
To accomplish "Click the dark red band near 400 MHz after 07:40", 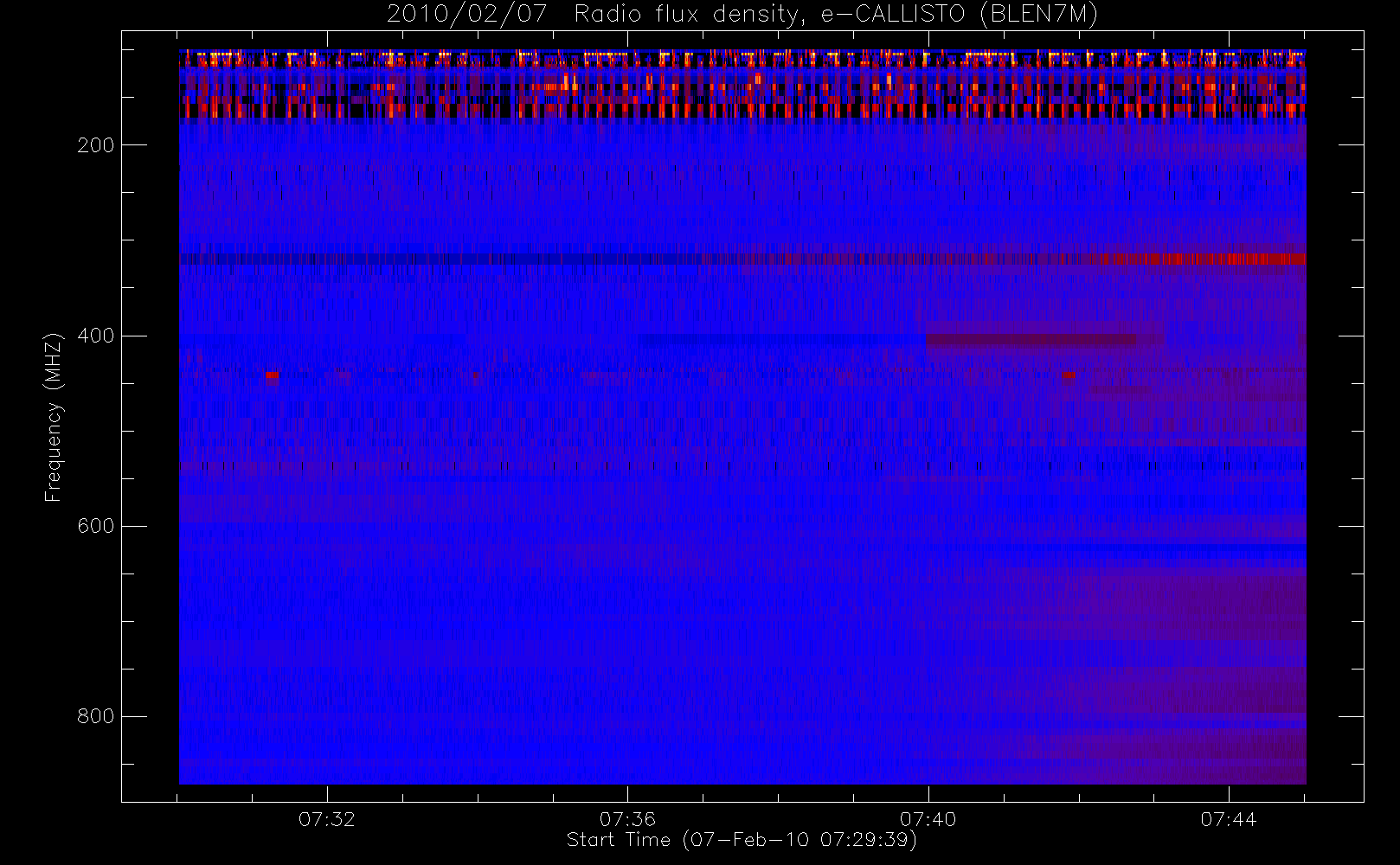I will click(x=1031, y=340).
